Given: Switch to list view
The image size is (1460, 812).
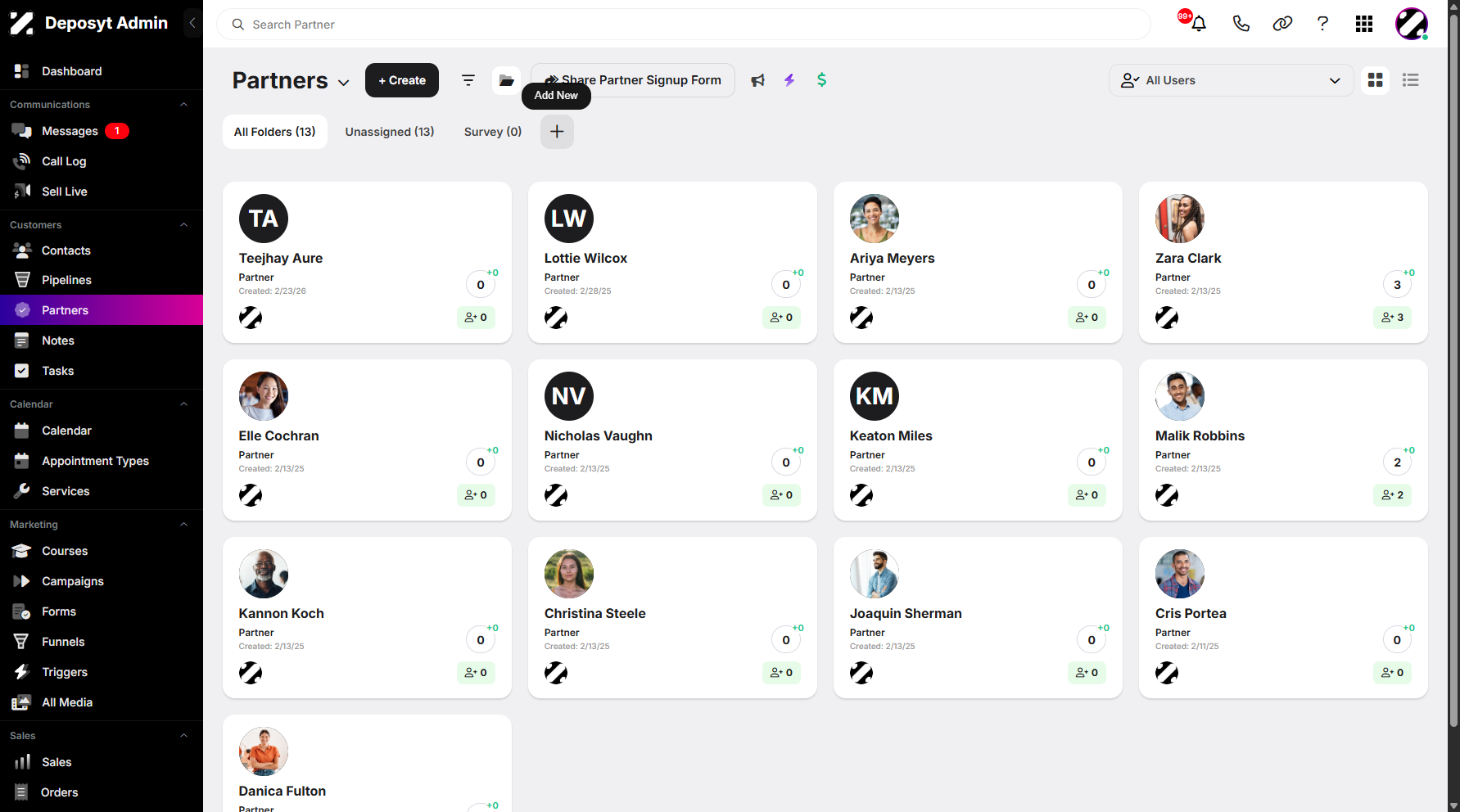Looking at the screenshot, I should (x=1410, y=80).
